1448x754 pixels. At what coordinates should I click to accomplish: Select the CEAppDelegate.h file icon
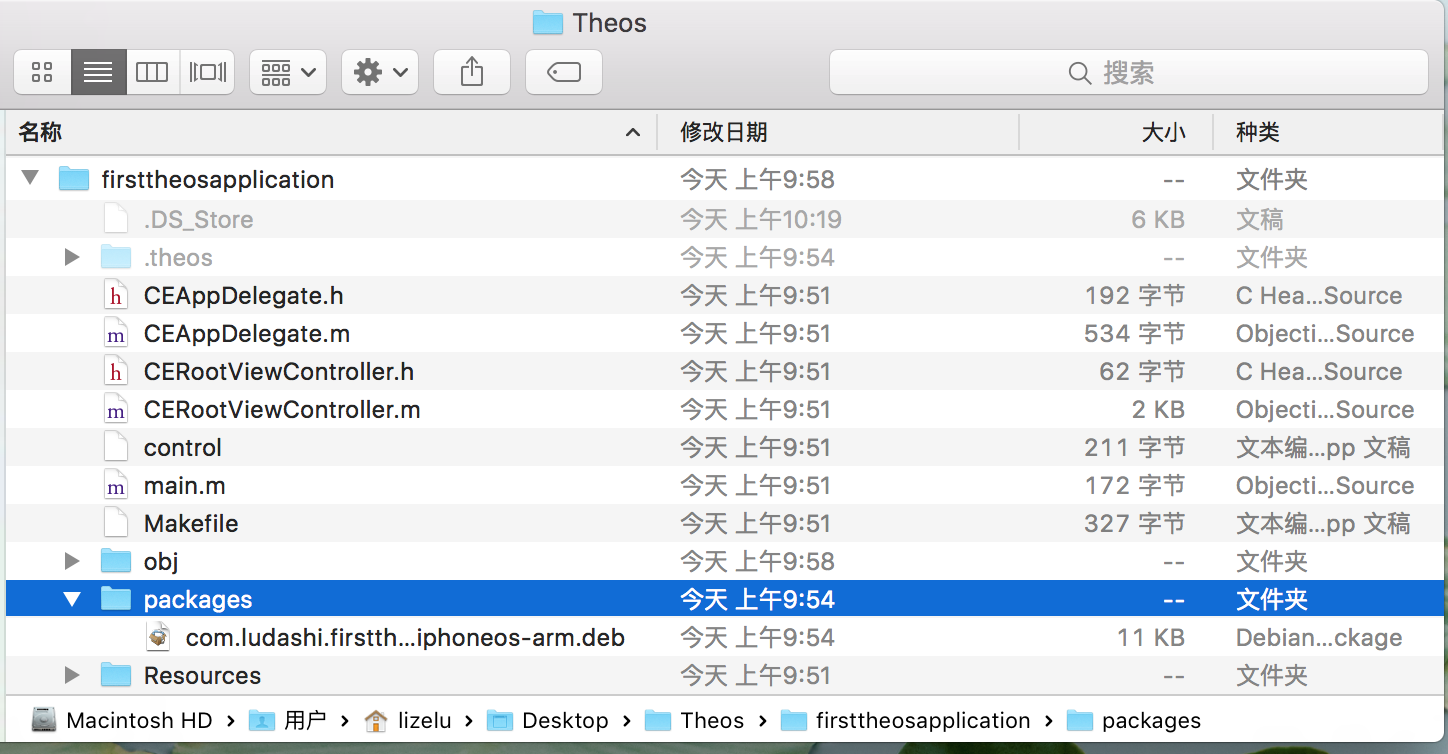116,295
